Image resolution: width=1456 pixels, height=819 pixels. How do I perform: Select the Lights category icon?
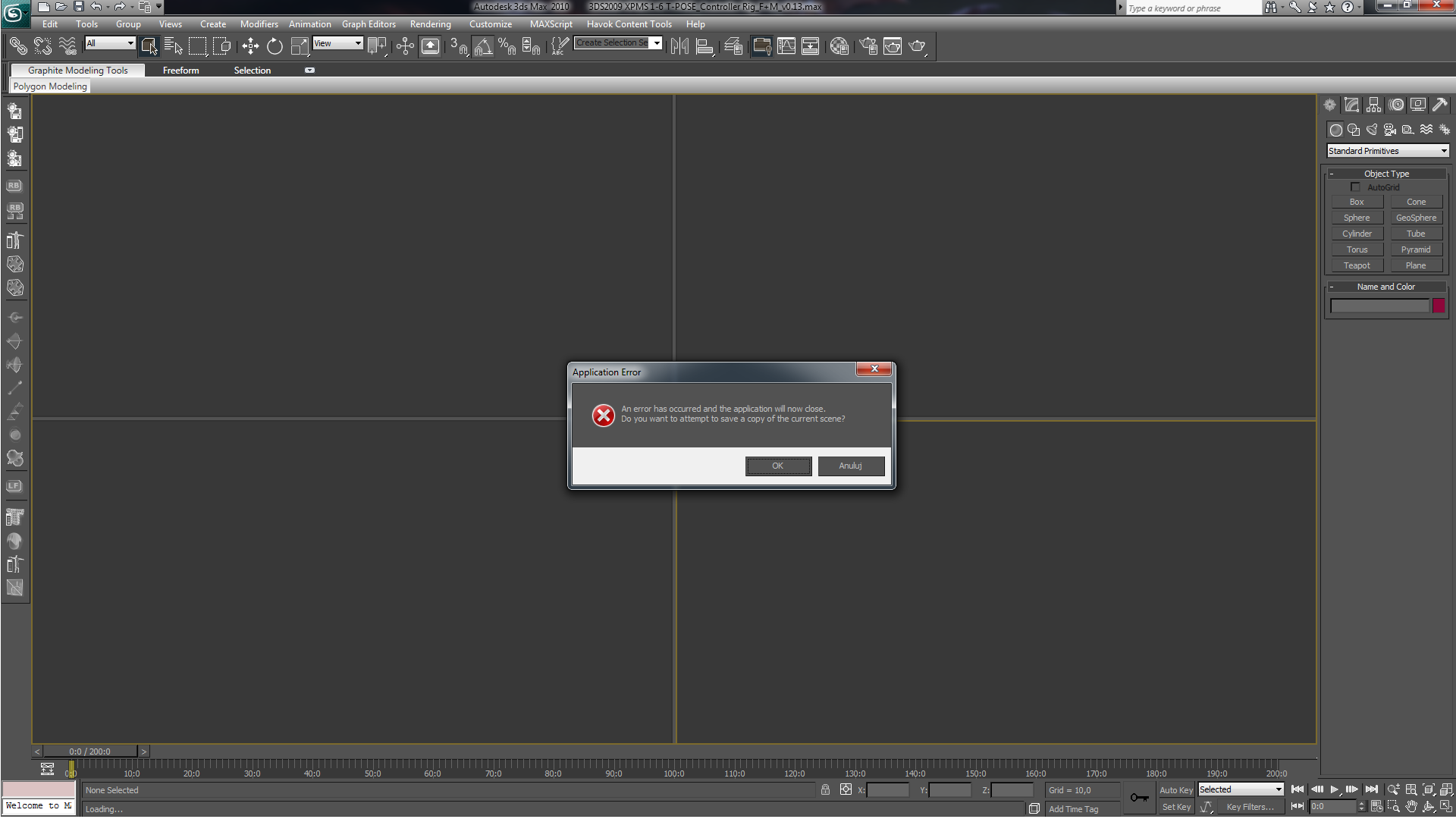click(x=1371, y=130)
